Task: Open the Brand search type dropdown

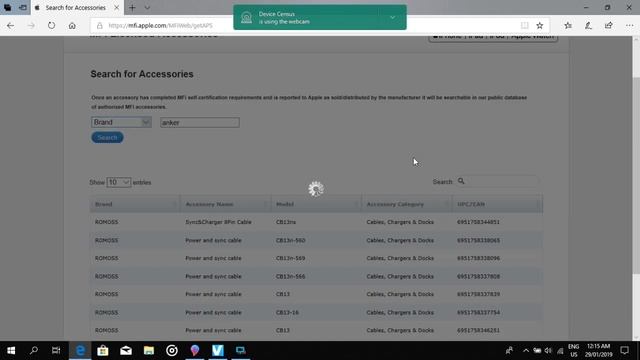Action: (121, 122)
